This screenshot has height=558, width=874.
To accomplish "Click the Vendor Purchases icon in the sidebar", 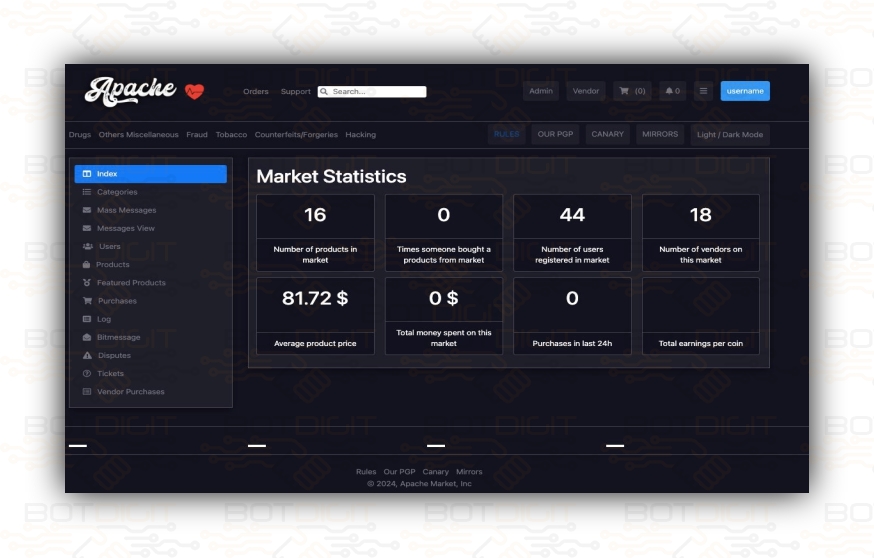I will [87, 391].
